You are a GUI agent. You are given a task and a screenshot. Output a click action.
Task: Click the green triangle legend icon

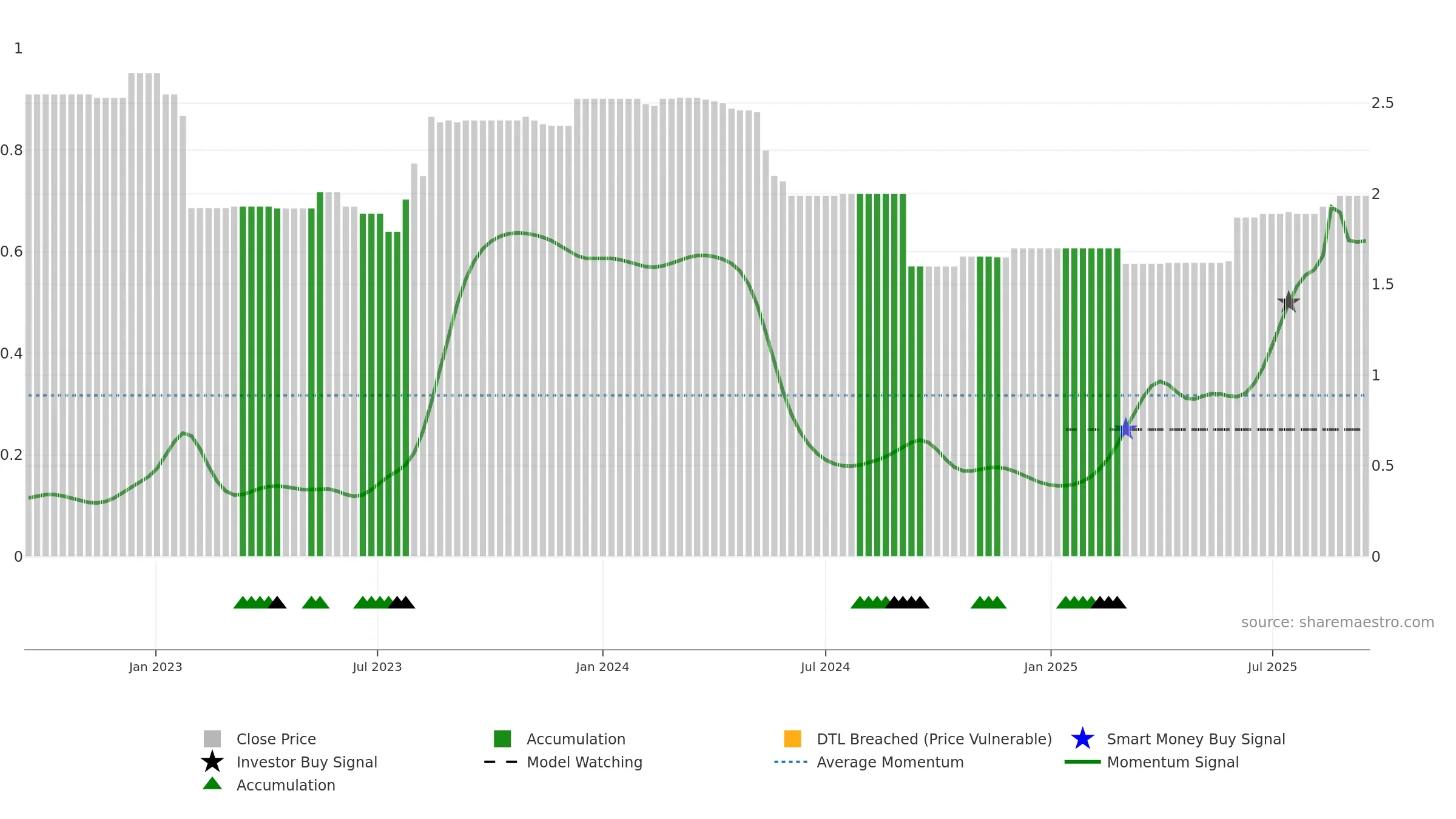pyautogui.click(x=212, y=784)
